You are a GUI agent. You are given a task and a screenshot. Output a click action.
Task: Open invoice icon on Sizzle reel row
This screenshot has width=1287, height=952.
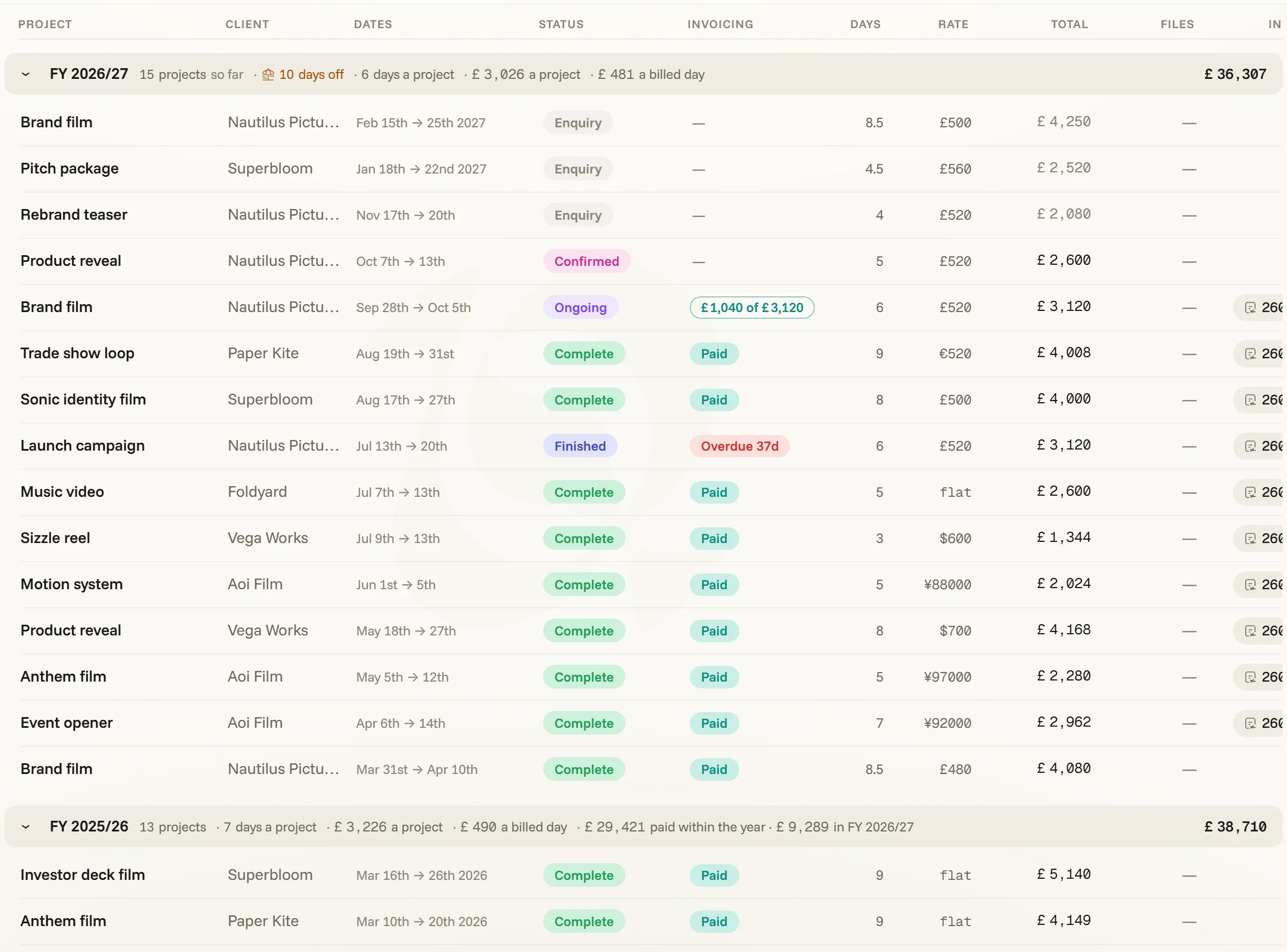1250,538
